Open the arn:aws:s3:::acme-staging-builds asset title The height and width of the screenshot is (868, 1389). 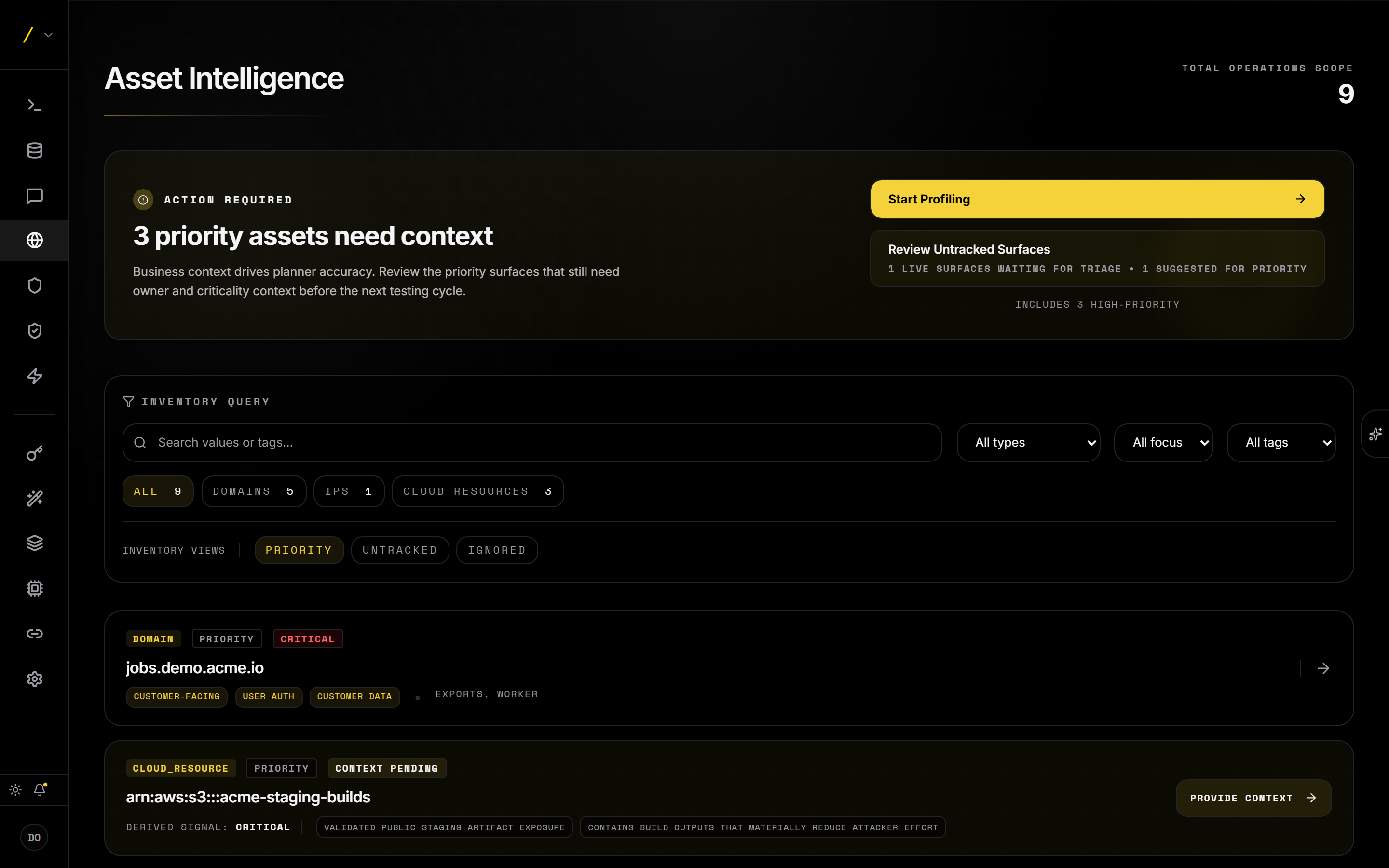coord(248,797)
